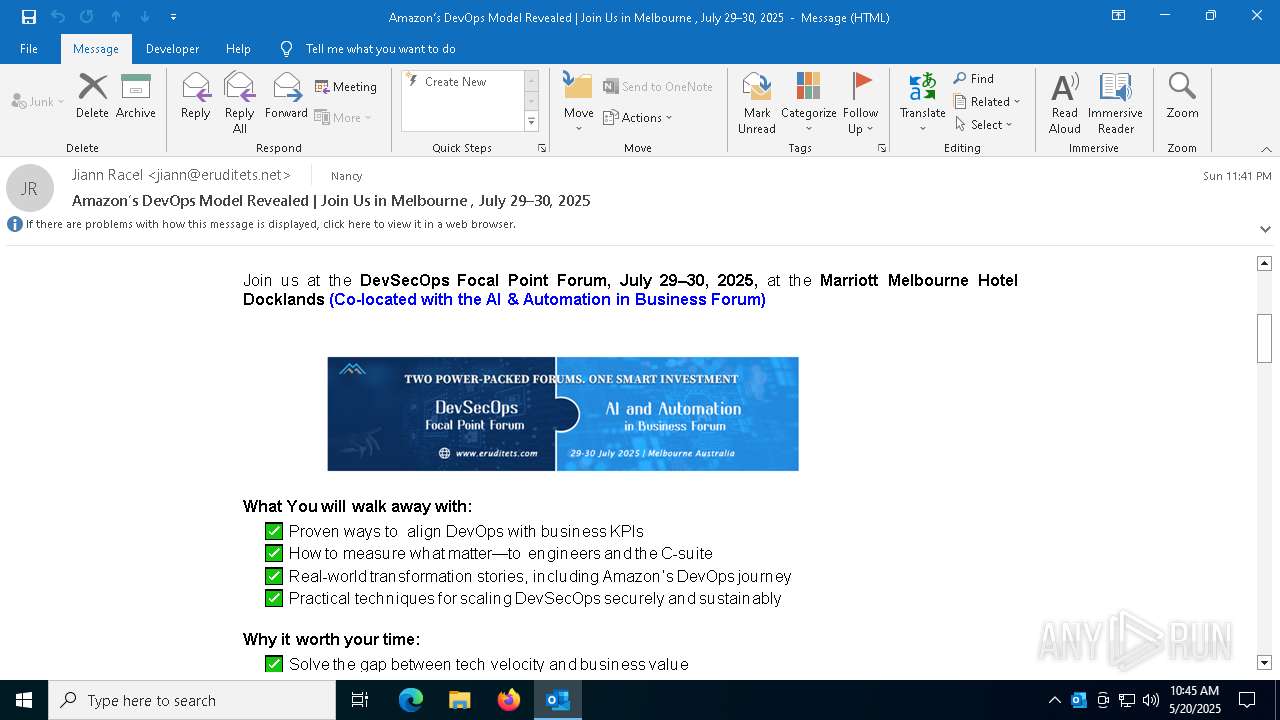The height and width of the screenshot is (720, 1280).
Task: Expand the Actions dropdown
Action: click(638, 117)
